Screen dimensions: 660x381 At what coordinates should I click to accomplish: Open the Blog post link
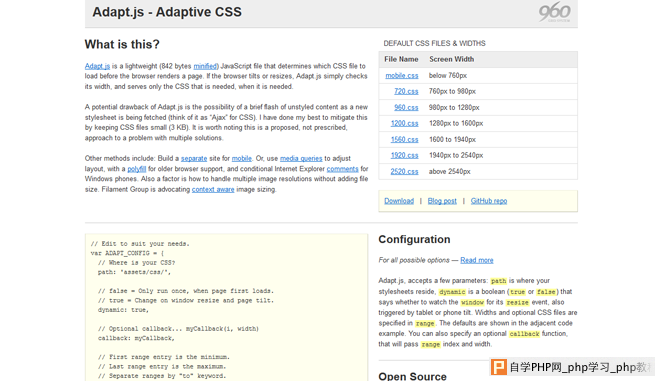(x=442, y=201)
